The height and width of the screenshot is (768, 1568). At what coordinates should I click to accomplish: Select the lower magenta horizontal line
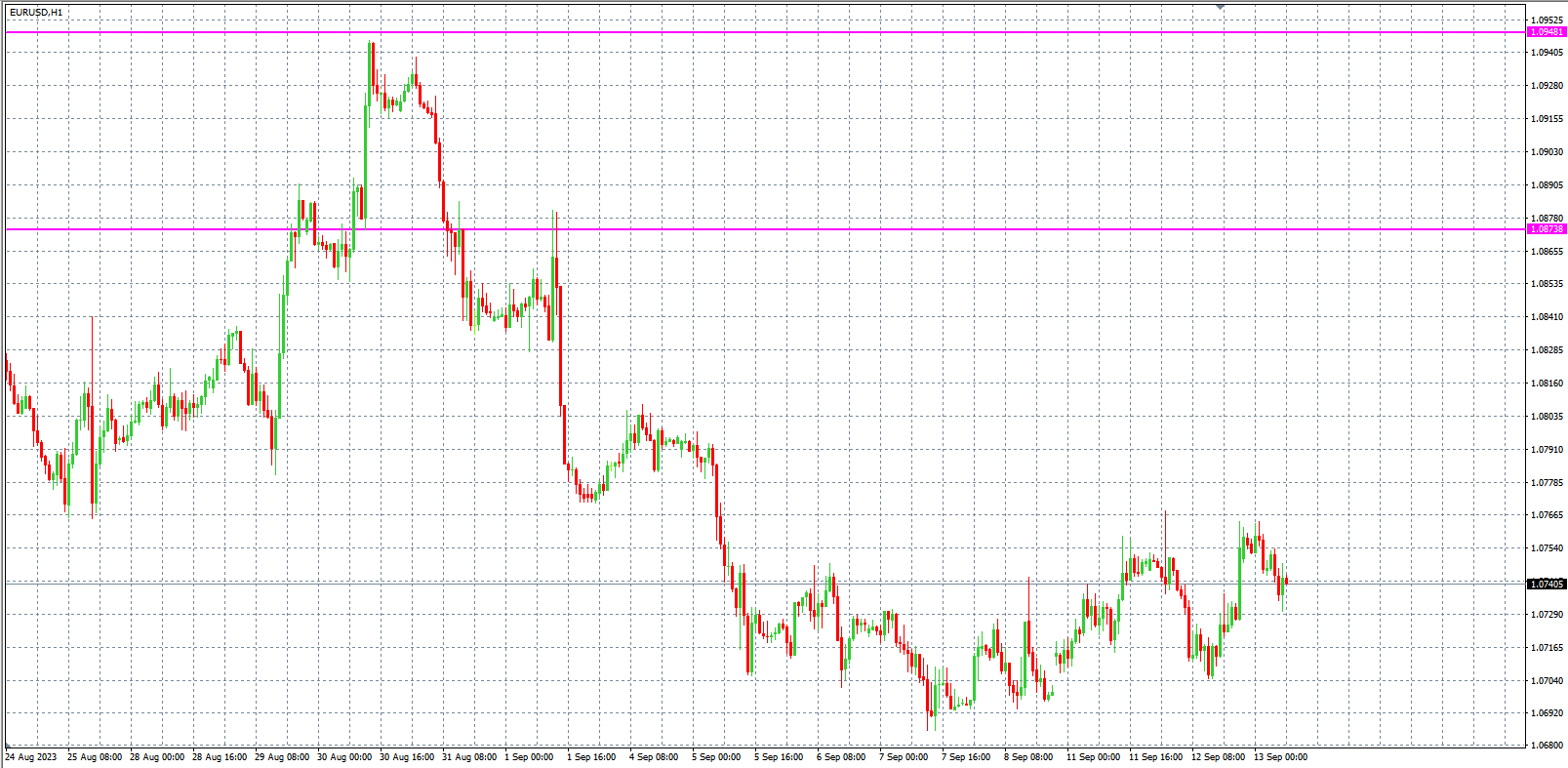[x=781, y=229]
